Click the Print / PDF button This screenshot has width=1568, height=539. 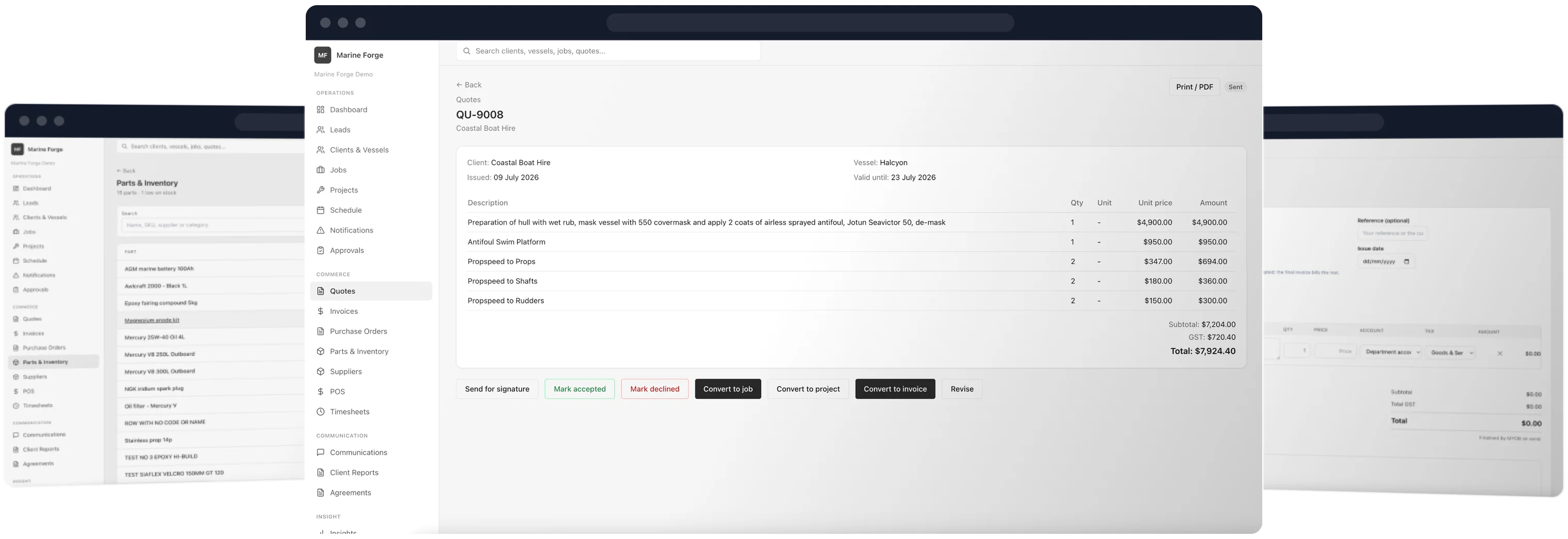click(x=1194, y=87)
